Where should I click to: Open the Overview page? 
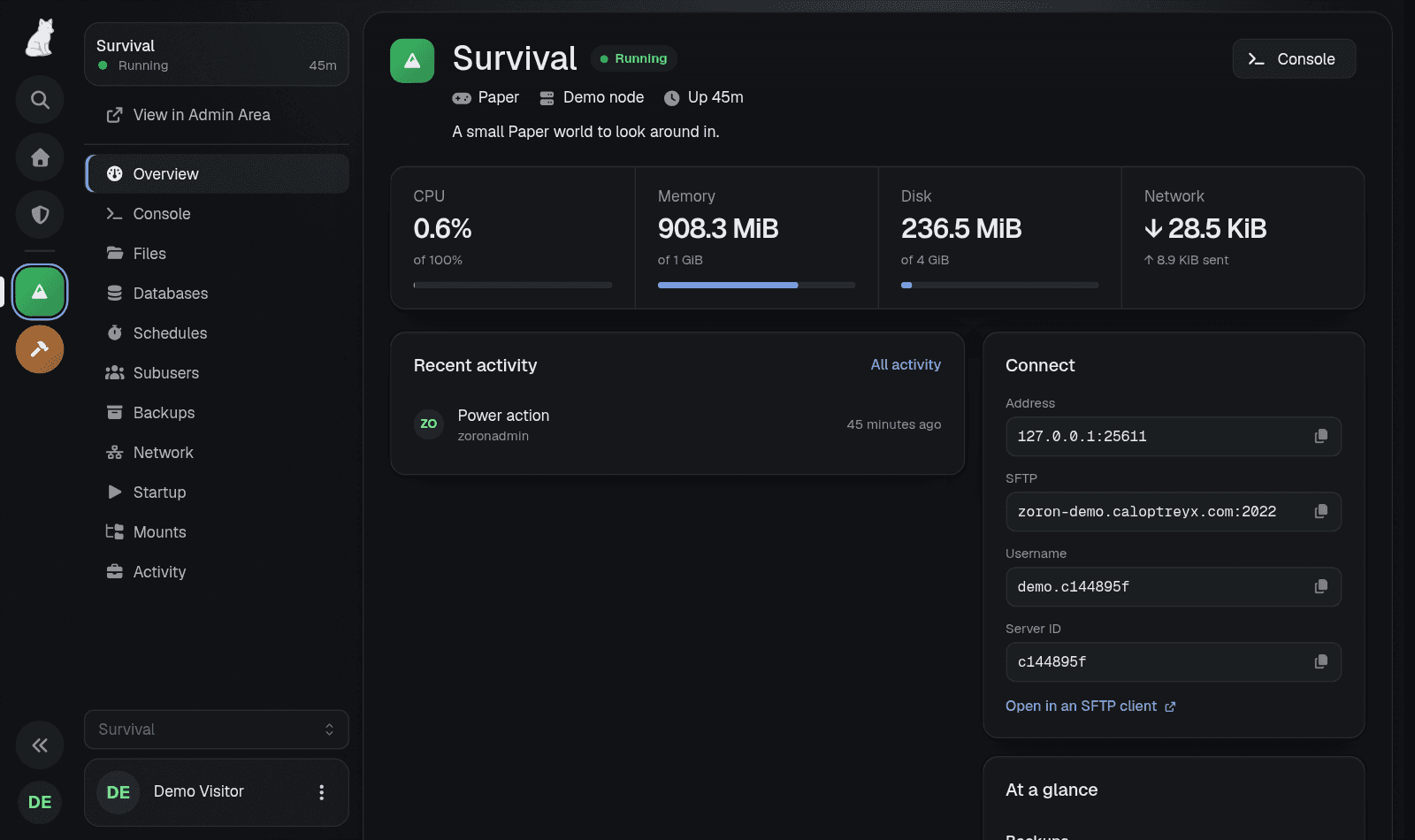tap(217, 174)
